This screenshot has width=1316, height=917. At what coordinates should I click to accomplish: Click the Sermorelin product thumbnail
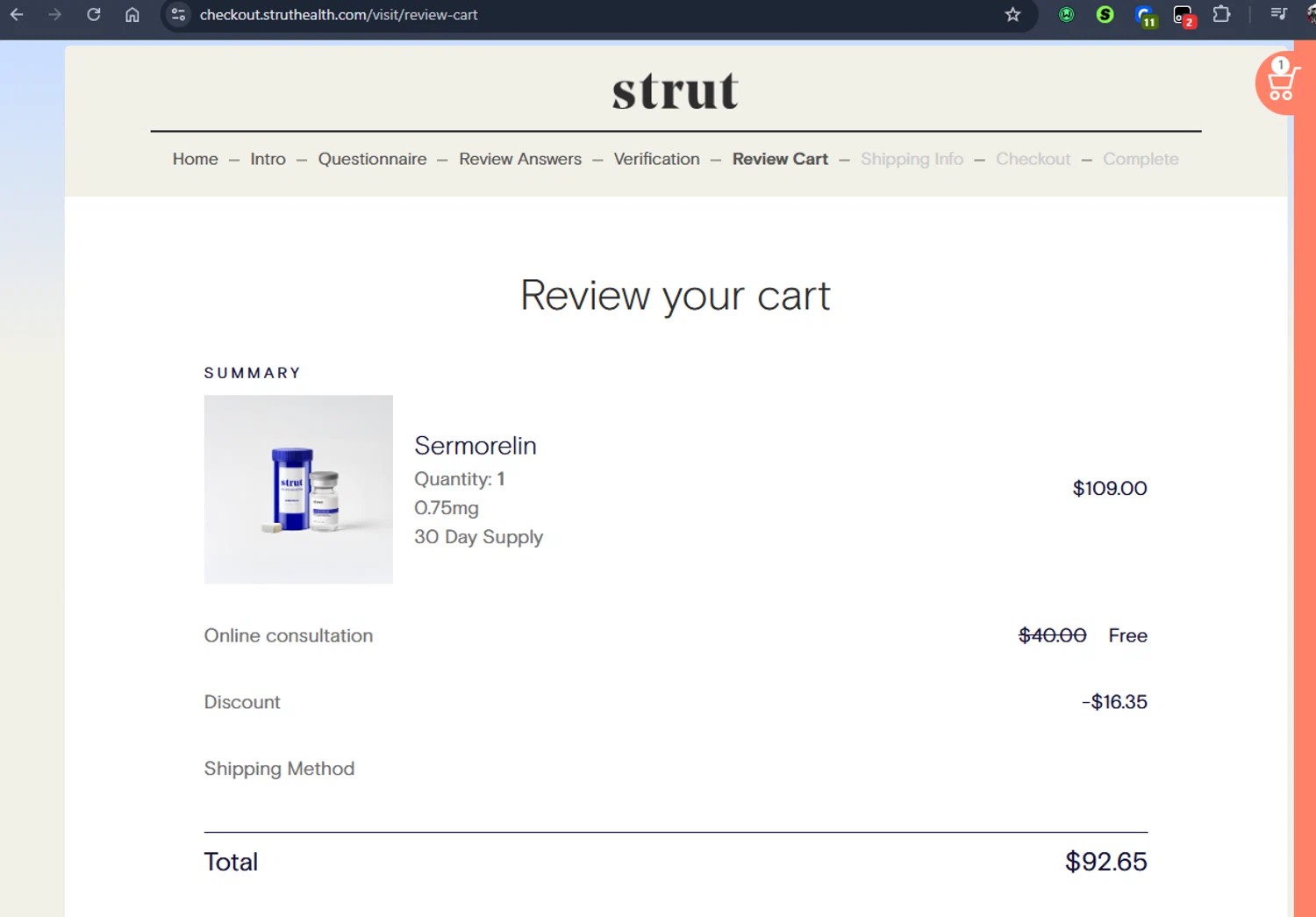point(298,489)
